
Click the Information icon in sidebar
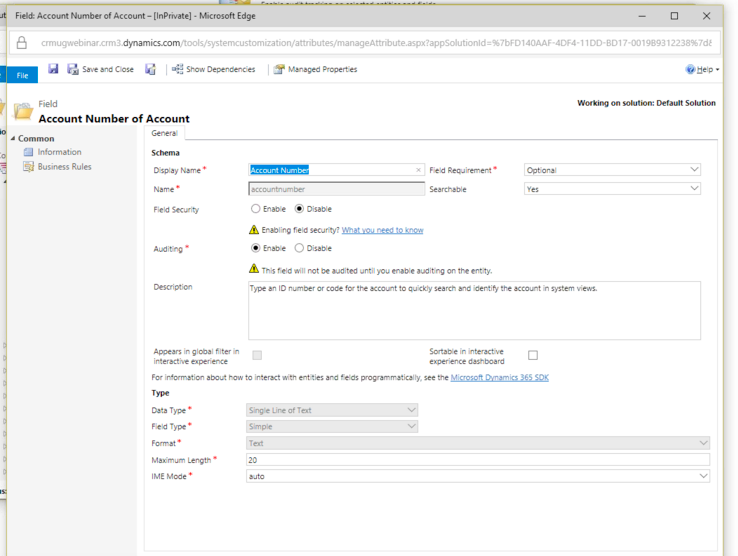tap(28, 152)
